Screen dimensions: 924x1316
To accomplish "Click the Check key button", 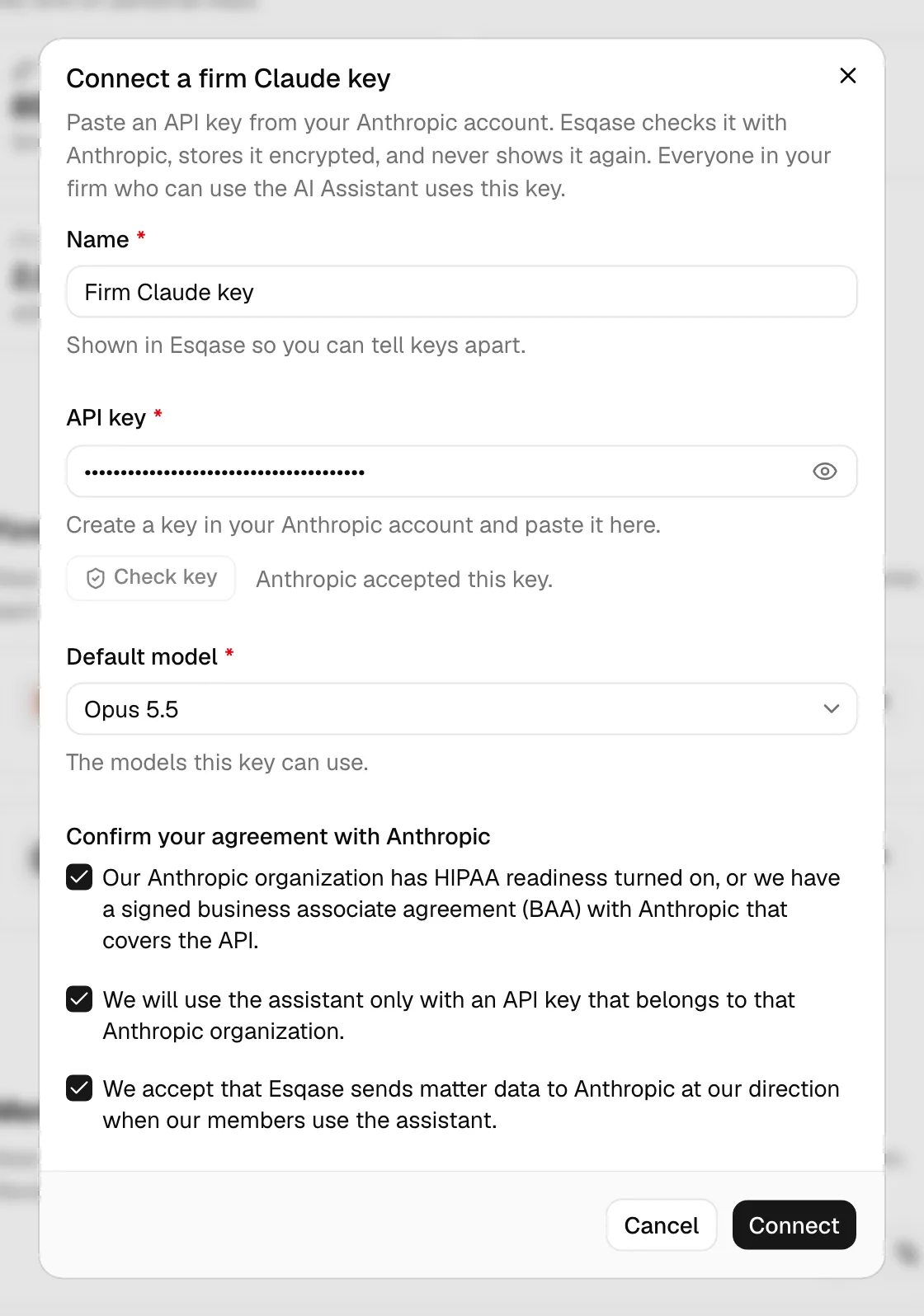I will tap(151, 578).
